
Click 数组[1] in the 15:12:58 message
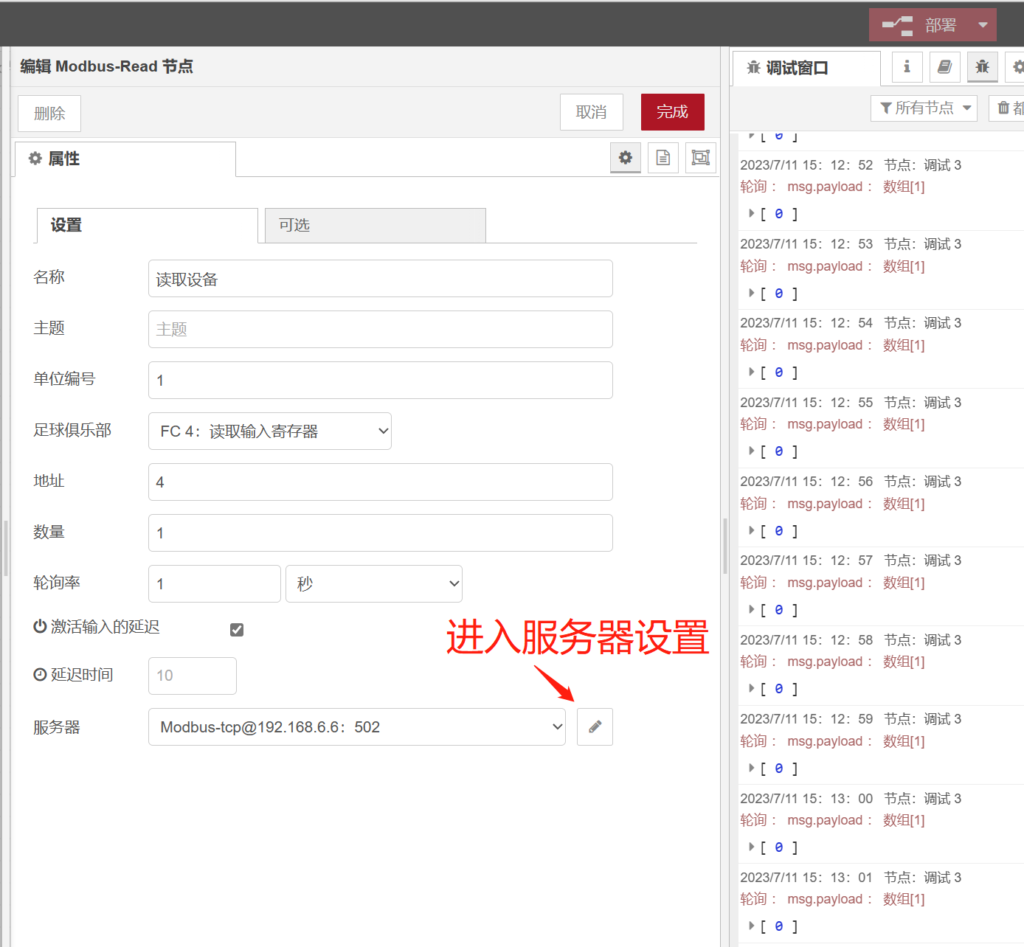pos(904,662)
